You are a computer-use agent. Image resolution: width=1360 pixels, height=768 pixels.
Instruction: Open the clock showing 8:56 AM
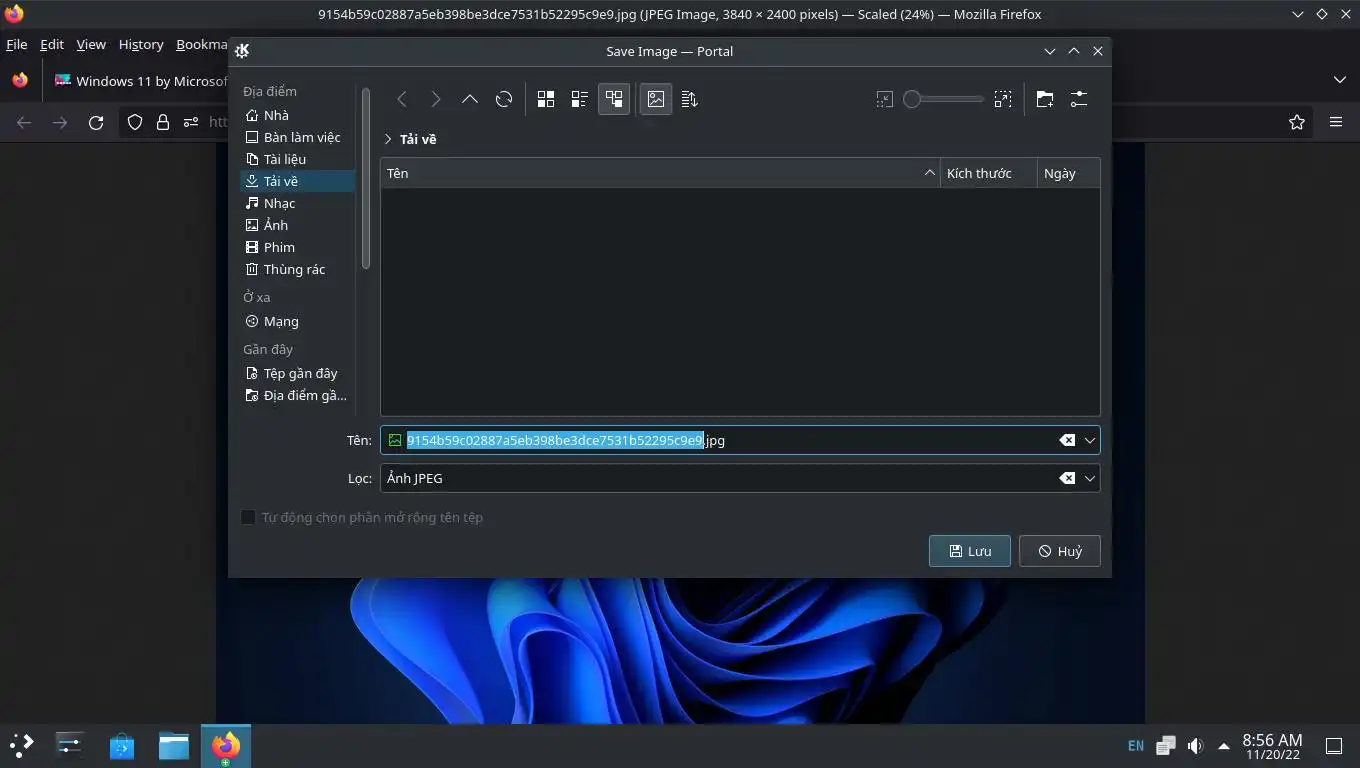coord(1272,746)
